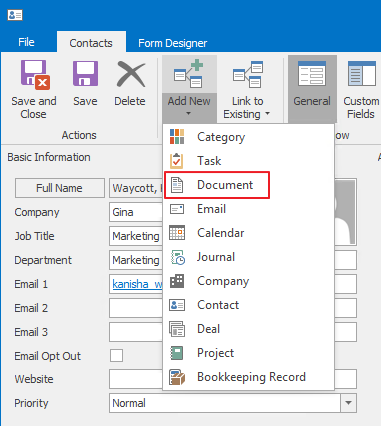Click into the Website input field

click(233, 379)
